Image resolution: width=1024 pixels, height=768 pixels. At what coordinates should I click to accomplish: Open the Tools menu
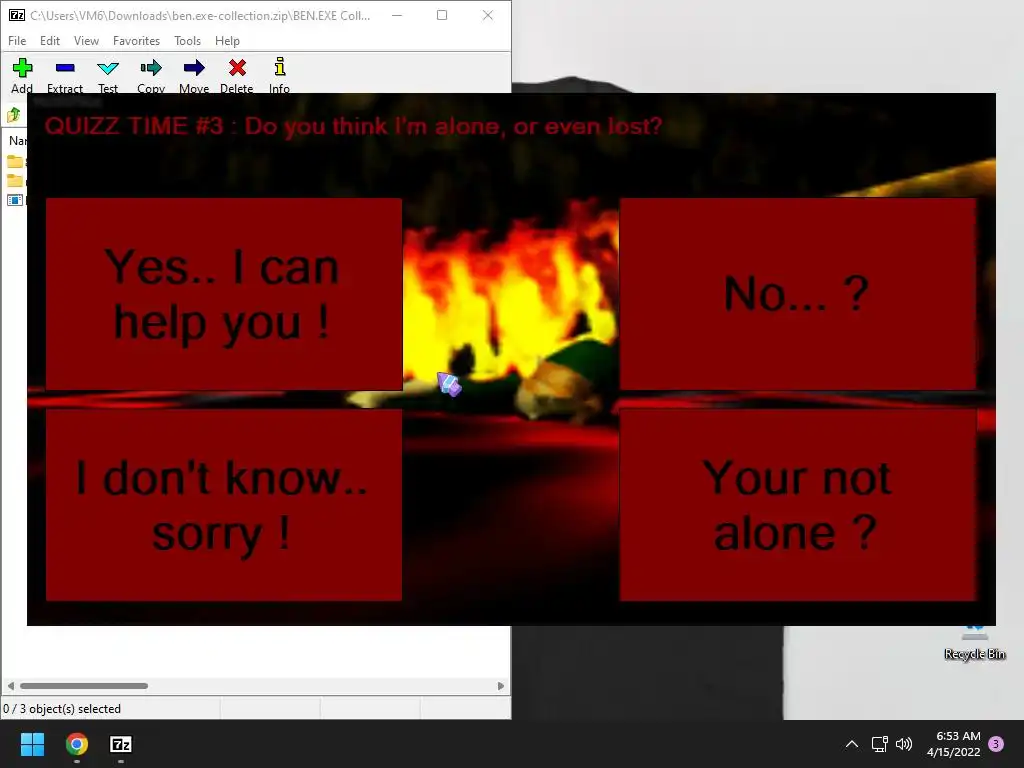[x=187, y=40]
